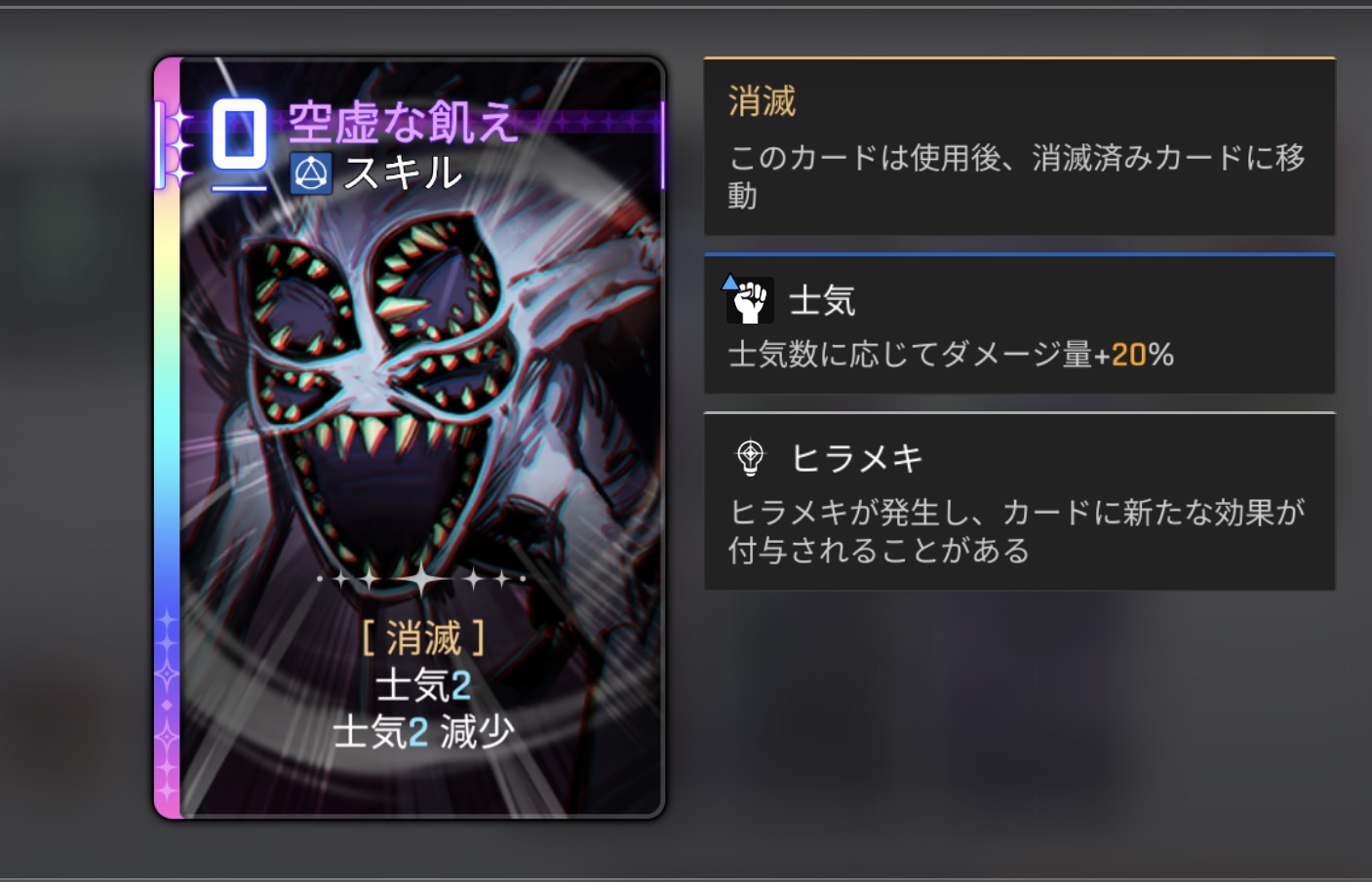1372x882 pixels.
Task: Click the 士気2 減少 effect text
Action: tap(423, 731)
